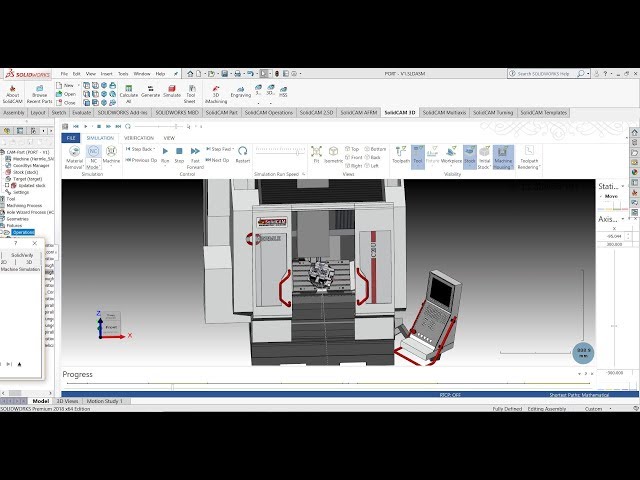Select the Engraving operation icon
Image resolution: width=640 pixels, height=480 pixels.
(240, 91)
